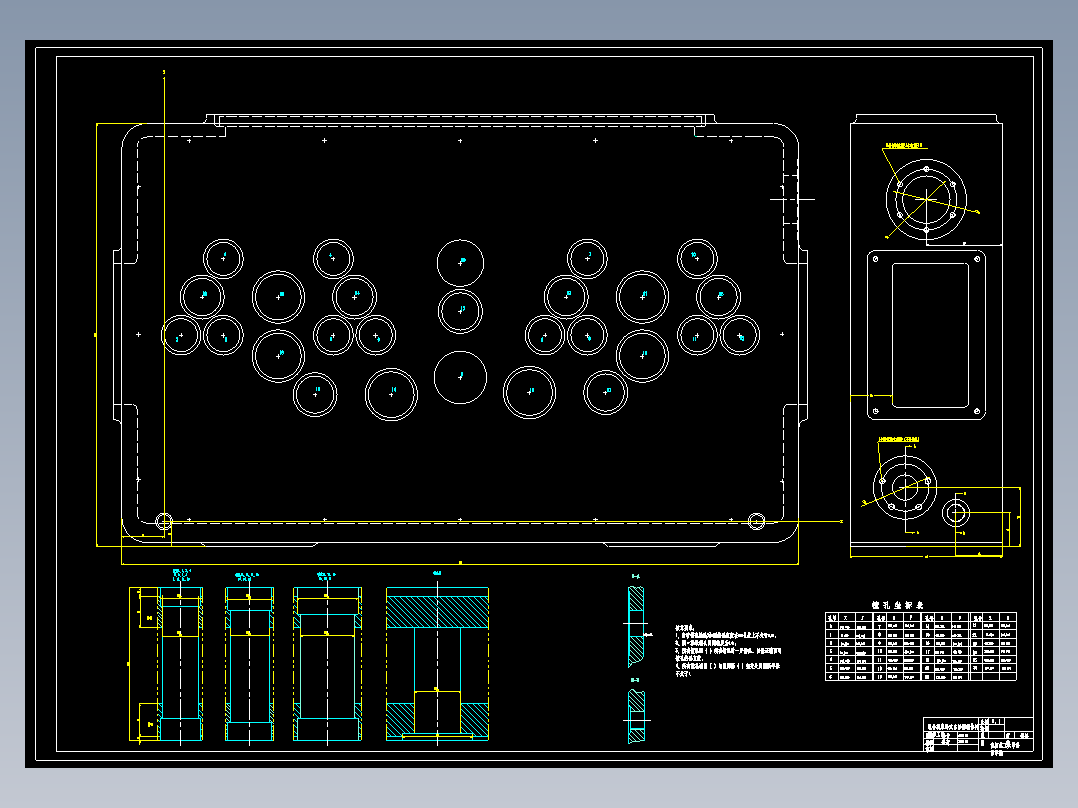Pick the origin locating hole at yellow axes intersection
Image resolution: width=1078 pixels, height=808 pixels.
click(x=164, y=521)
